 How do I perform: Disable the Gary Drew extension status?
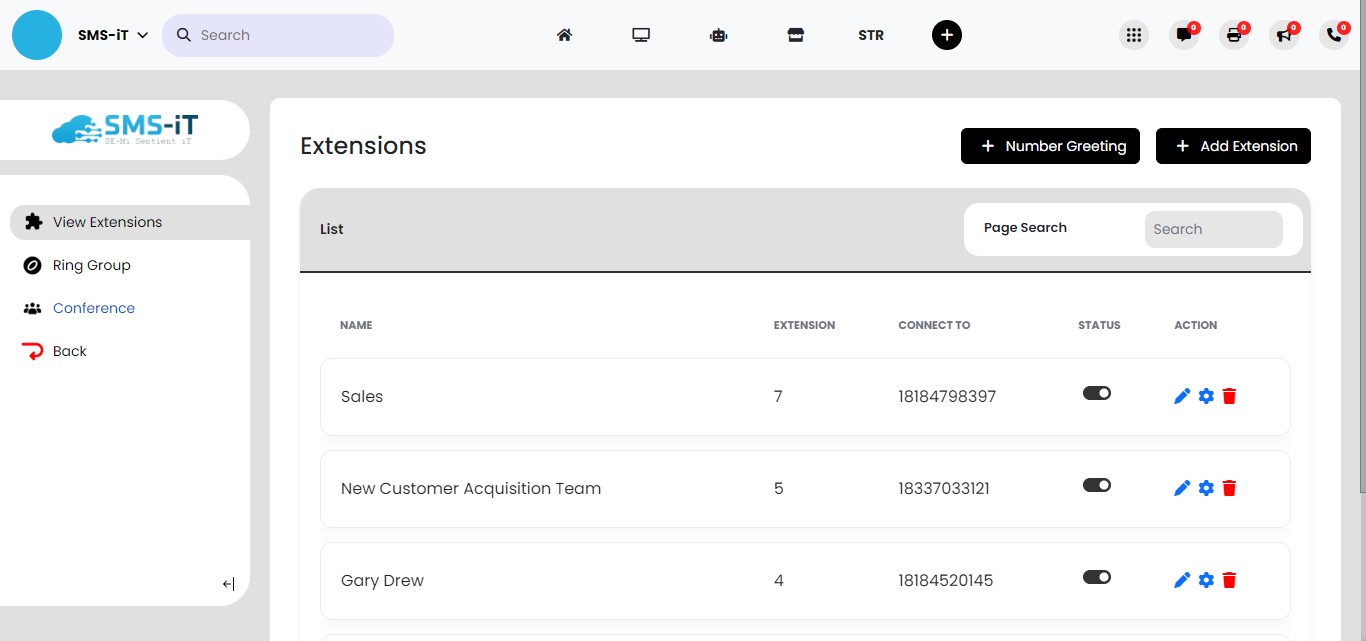(x=1097, y=578)
